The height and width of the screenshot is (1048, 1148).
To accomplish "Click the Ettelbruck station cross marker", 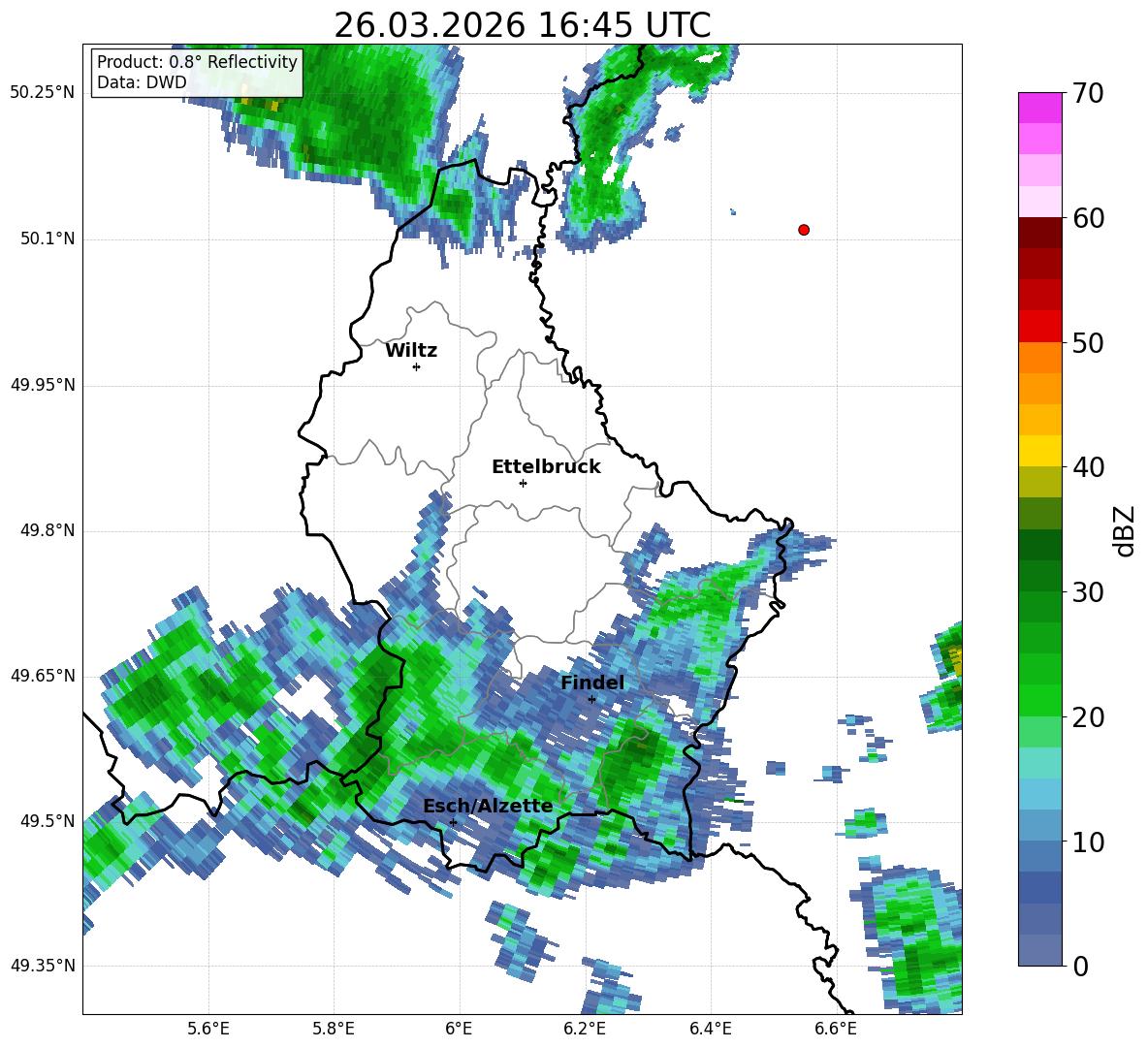I will pos(523,483).
